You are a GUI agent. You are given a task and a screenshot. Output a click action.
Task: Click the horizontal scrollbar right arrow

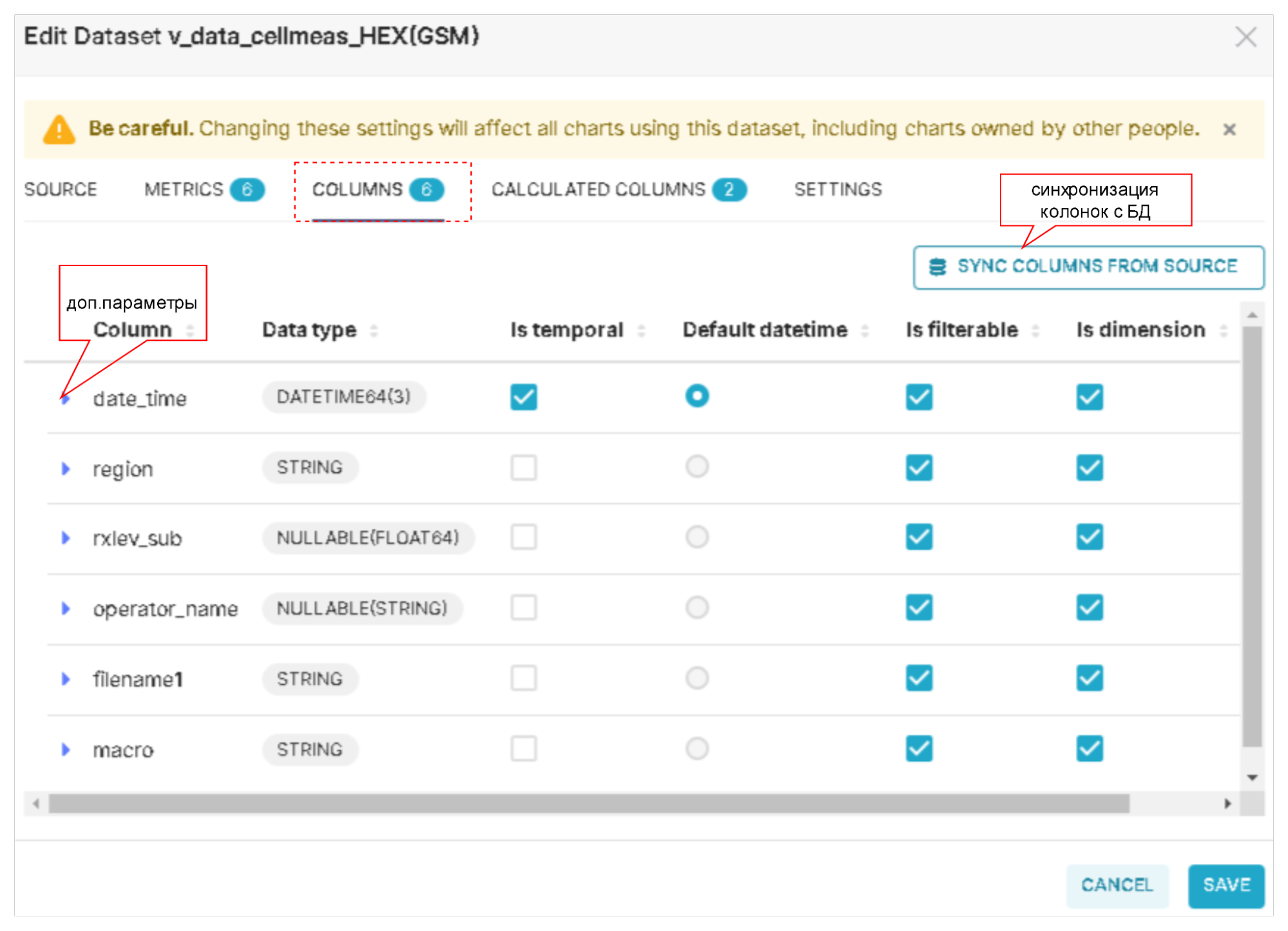point(1227,803)
